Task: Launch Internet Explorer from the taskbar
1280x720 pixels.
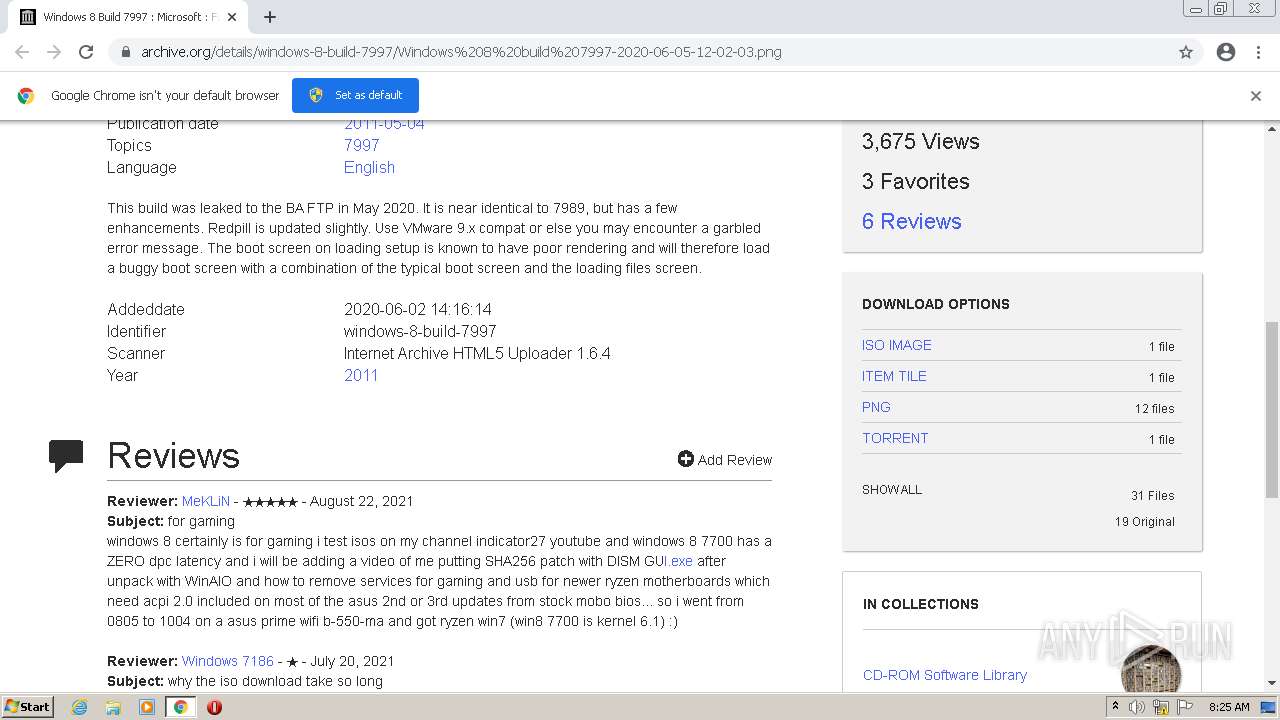Action: click(79, 707)
